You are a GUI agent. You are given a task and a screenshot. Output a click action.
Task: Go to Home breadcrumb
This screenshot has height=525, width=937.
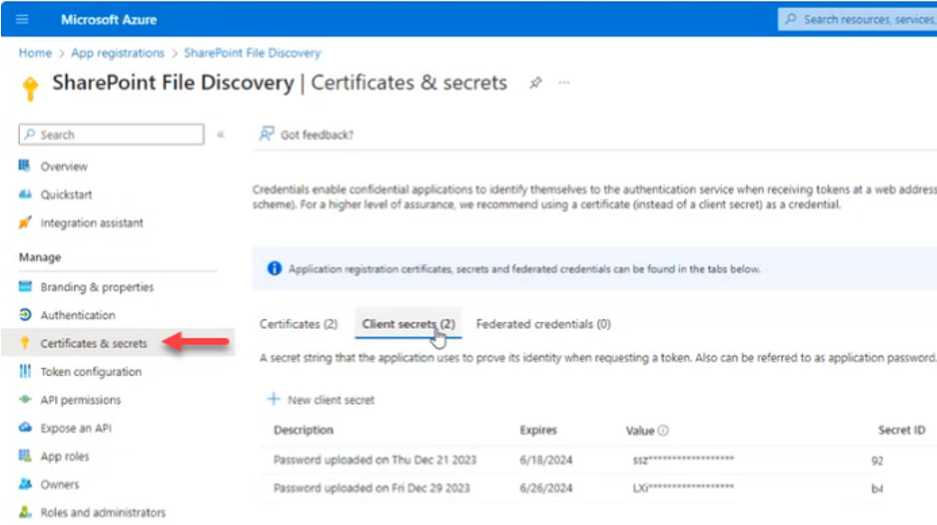(x=35, y=53)
